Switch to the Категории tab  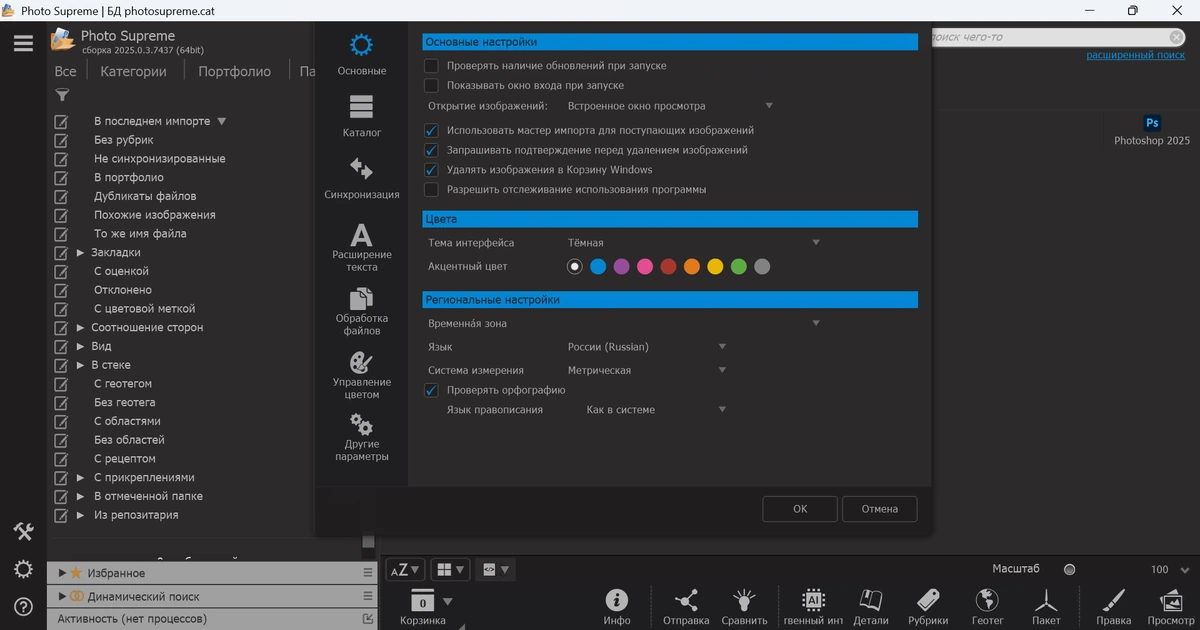133,71
